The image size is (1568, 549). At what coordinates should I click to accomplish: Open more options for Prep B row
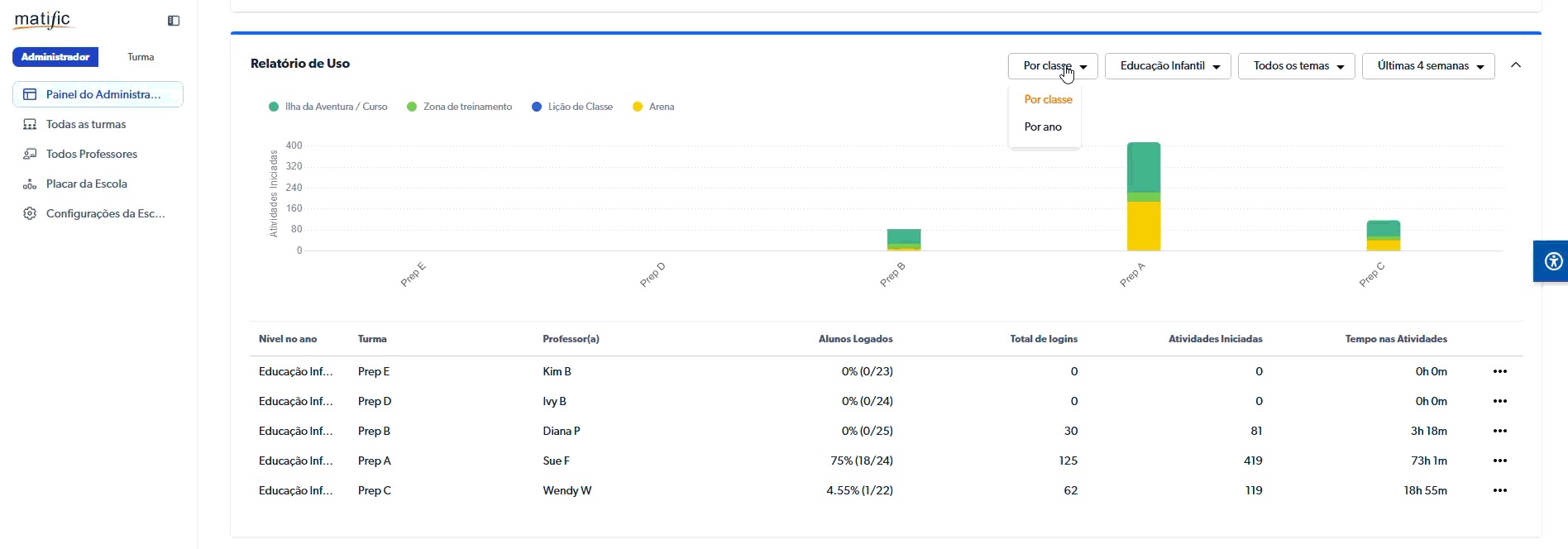point(1499,432)
